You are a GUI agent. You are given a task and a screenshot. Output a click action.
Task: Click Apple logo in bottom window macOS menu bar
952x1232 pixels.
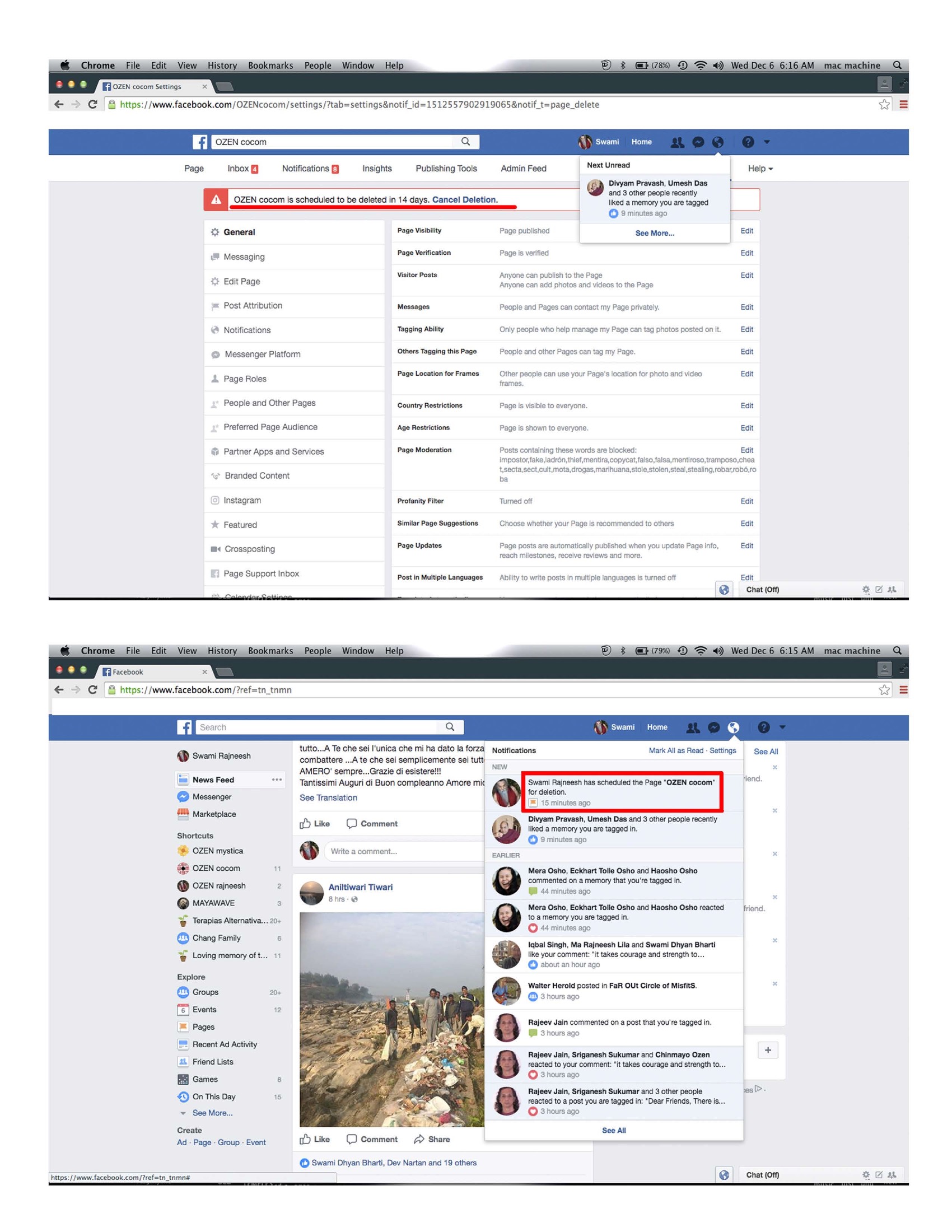(x=65, y=651)
